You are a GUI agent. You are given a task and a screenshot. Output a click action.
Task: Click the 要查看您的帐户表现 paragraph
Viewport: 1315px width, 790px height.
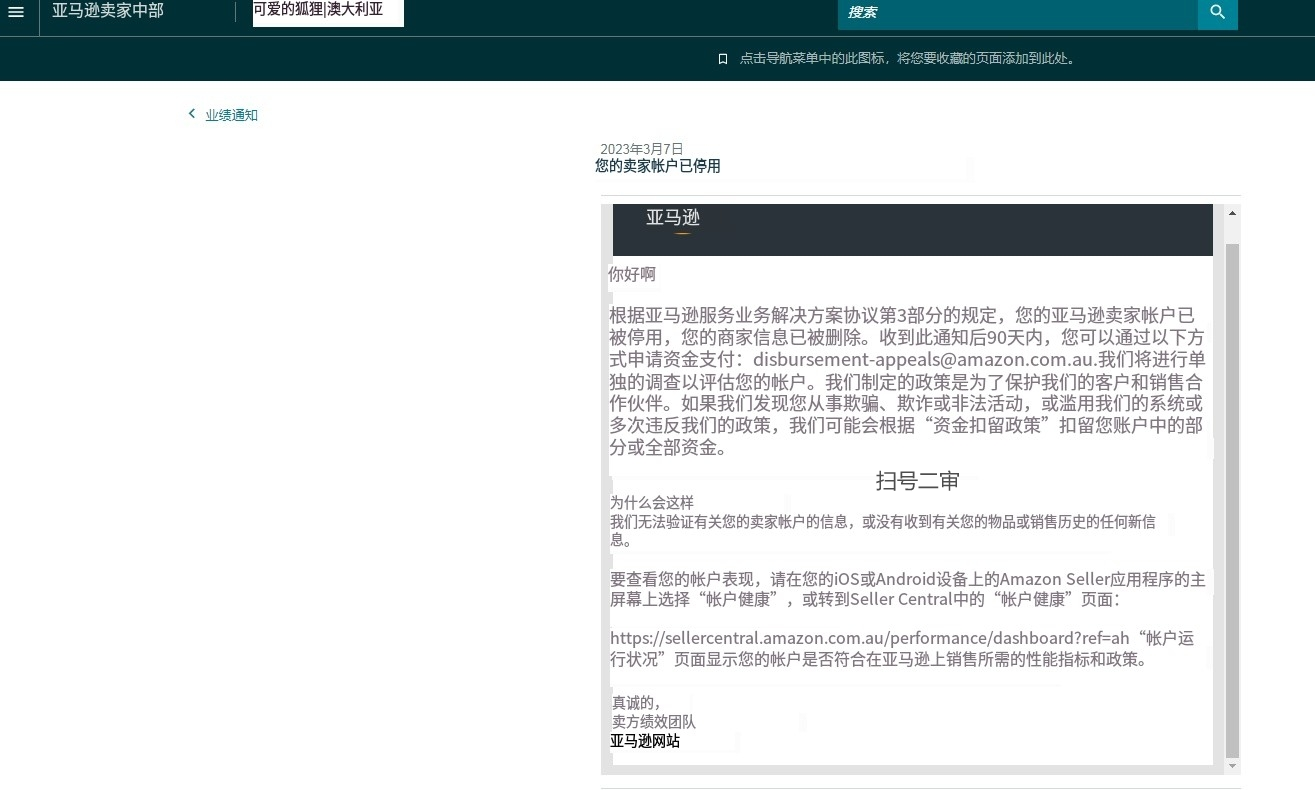pyautogui.click(x=908, y=589)
